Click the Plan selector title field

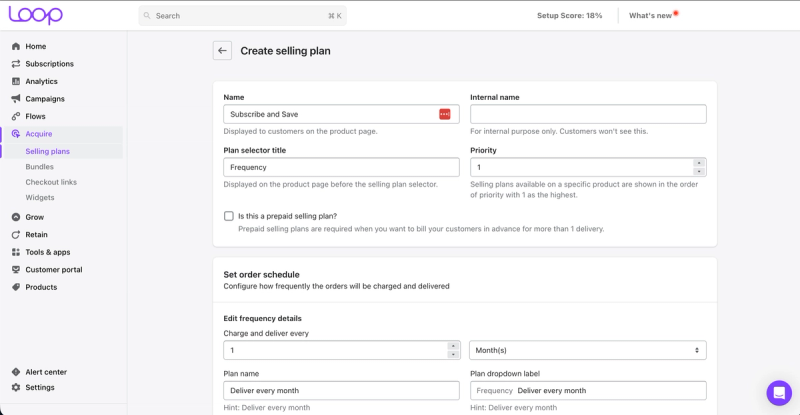341,167
